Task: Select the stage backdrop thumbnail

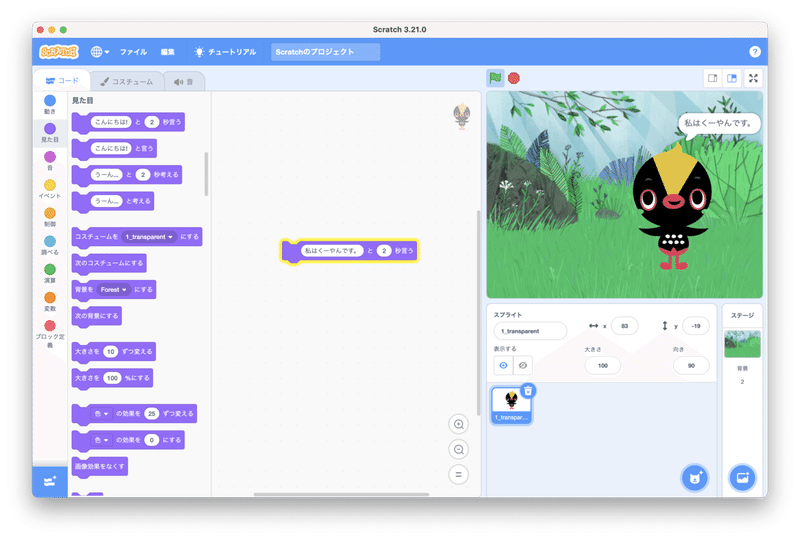Action: pos(742,344)
